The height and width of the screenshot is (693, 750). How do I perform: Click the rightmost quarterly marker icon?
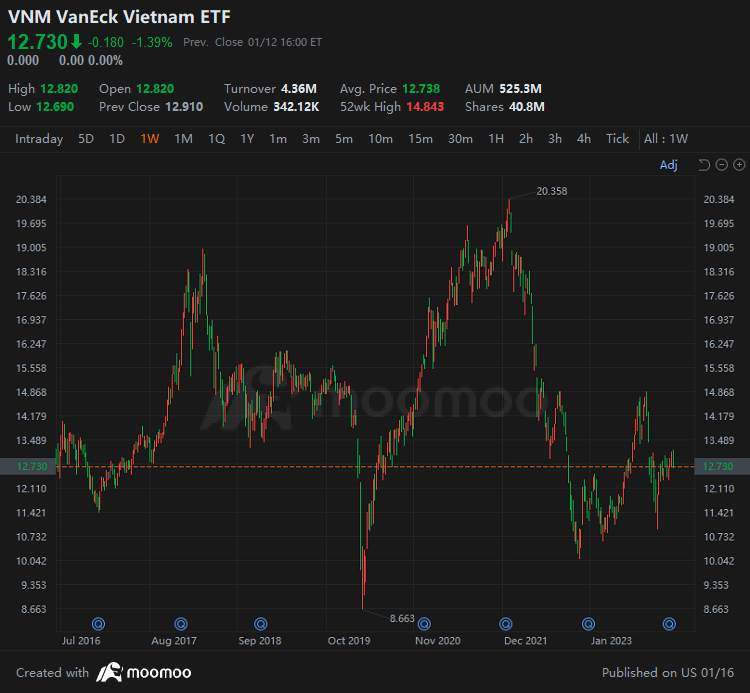click(x=669, y=624)
